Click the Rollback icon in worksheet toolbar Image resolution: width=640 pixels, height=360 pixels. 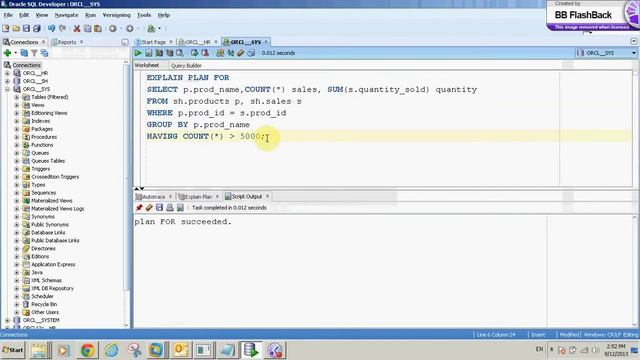(x=205, y=53)
